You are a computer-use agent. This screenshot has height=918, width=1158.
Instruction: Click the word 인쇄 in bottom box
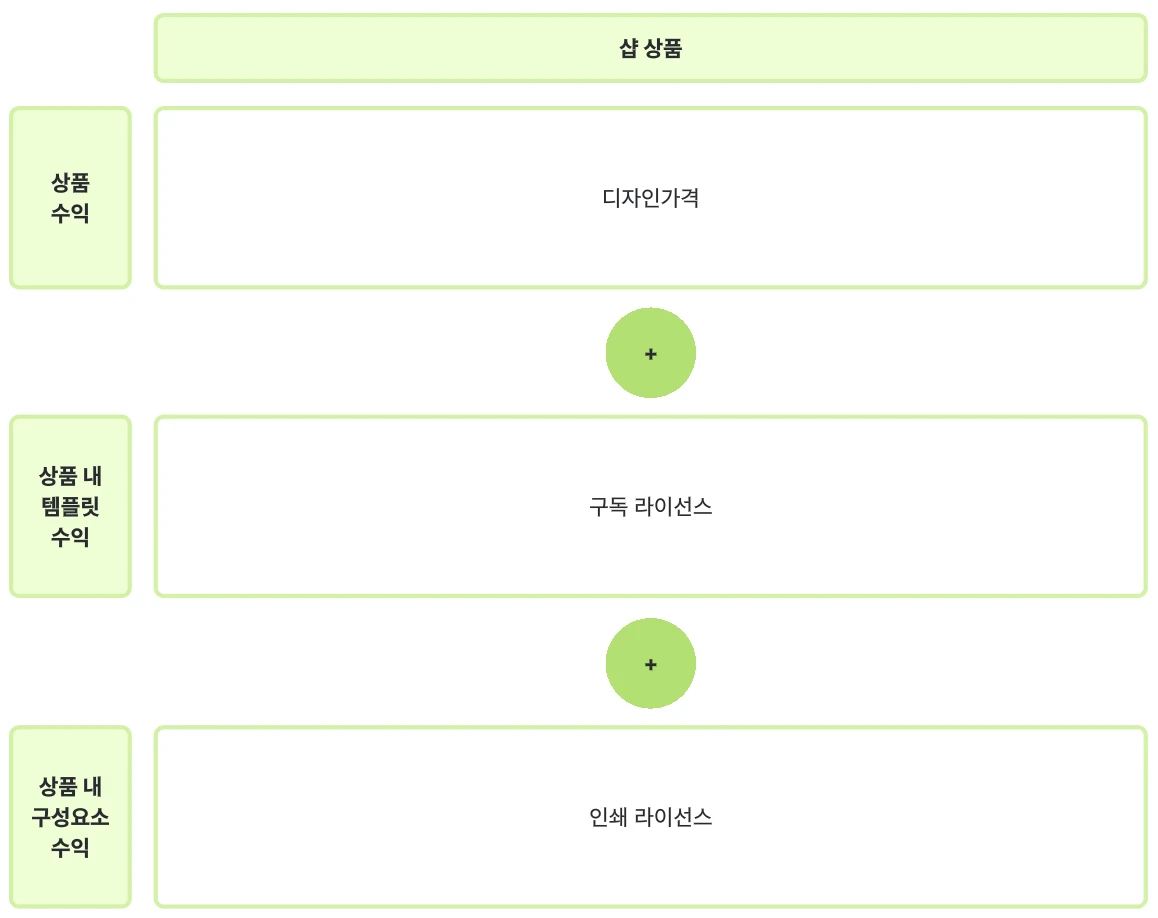click(x=608, y=817)
